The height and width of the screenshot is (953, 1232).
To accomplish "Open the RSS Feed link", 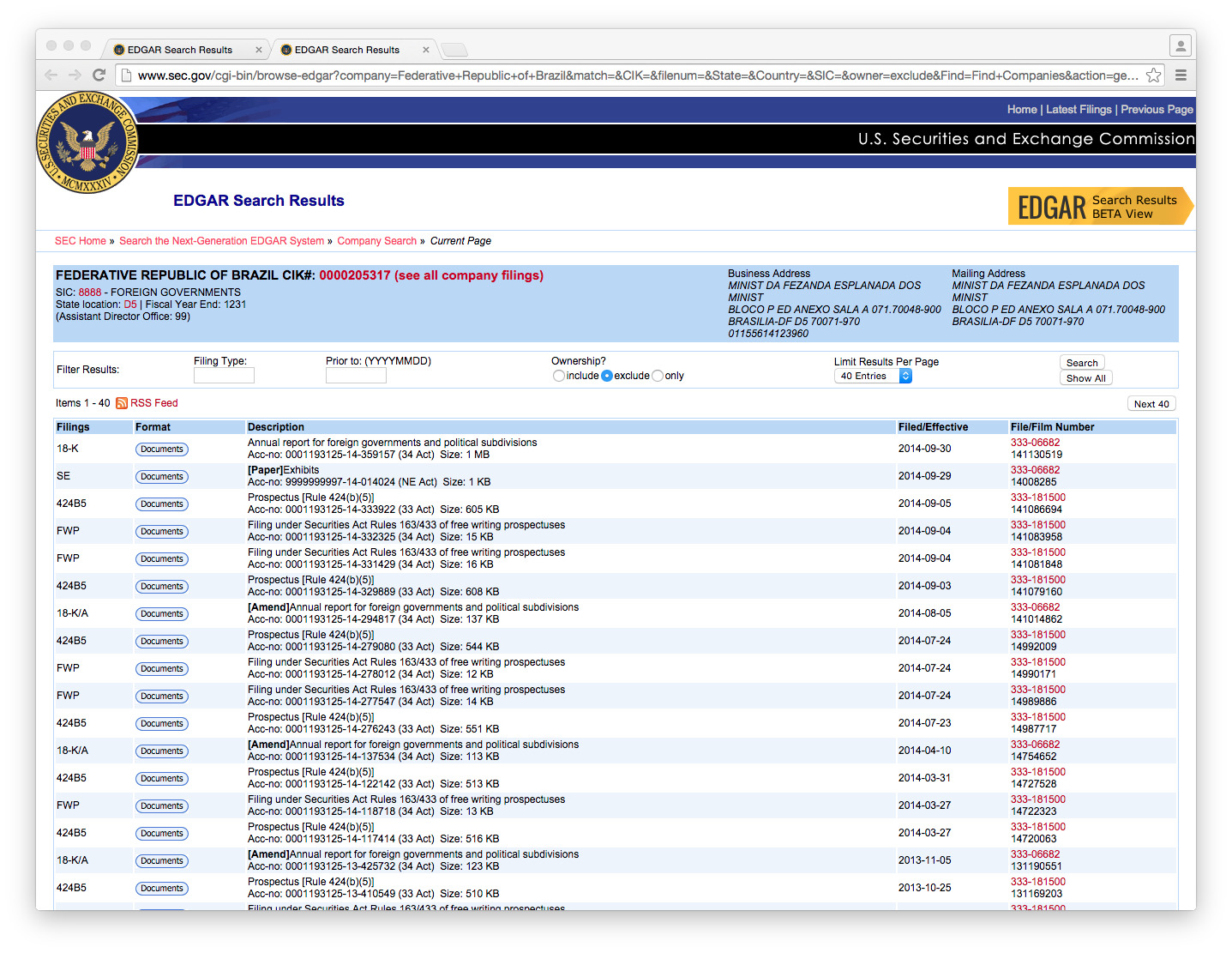I will 154,403.
